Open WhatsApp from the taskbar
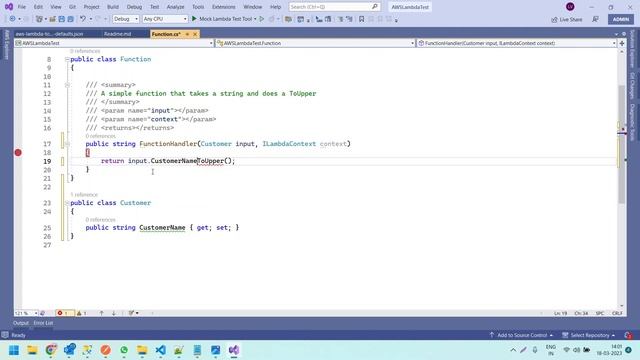The image size is (640, 360). click(x=124, y=350)
